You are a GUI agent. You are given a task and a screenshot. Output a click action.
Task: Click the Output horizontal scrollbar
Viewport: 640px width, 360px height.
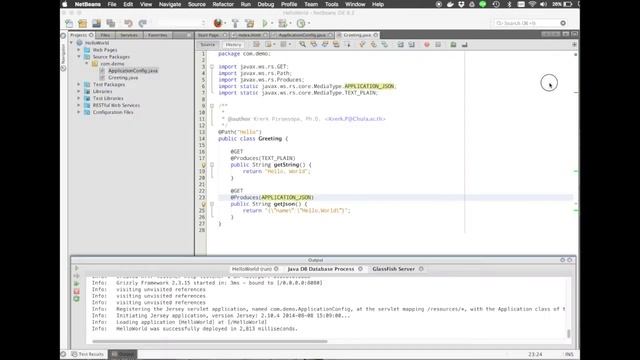tap(210, 341)
